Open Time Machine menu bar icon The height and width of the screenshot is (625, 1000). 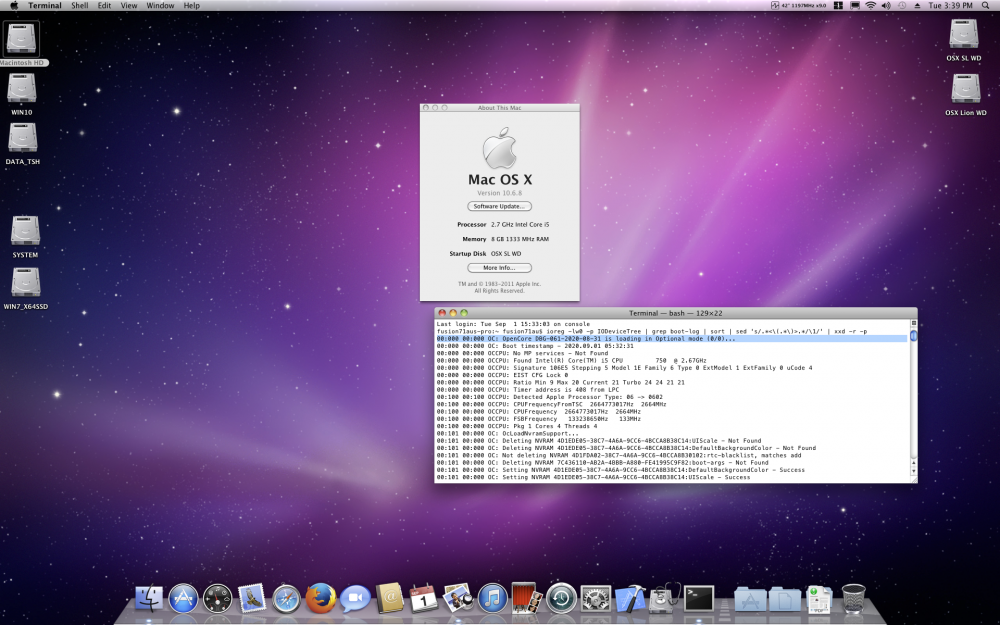point(902,6)
